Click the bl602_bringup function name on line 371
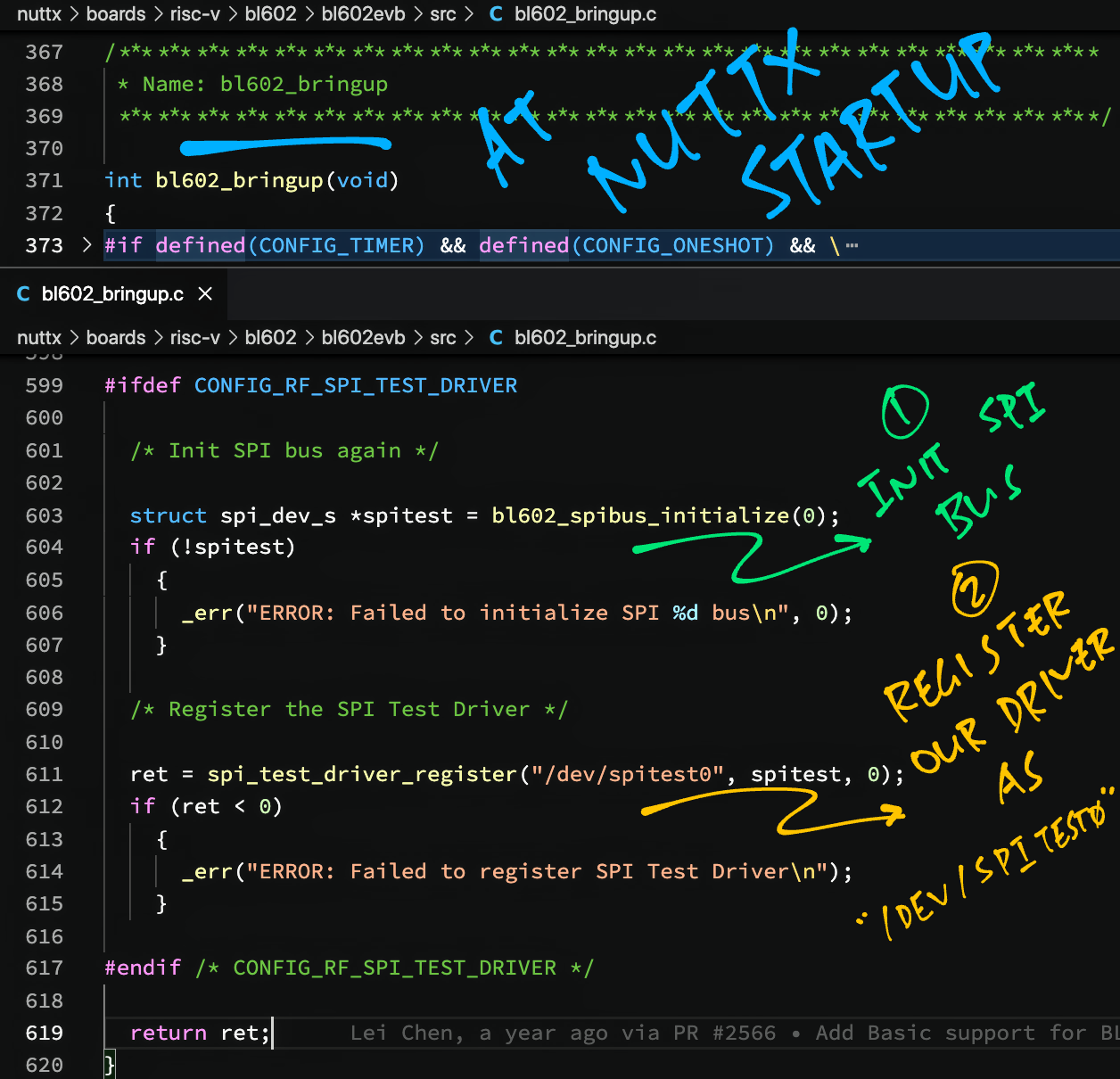The height and width of the screenshot is (1079, 1120). pyautogui.click(x=239, y=180)
